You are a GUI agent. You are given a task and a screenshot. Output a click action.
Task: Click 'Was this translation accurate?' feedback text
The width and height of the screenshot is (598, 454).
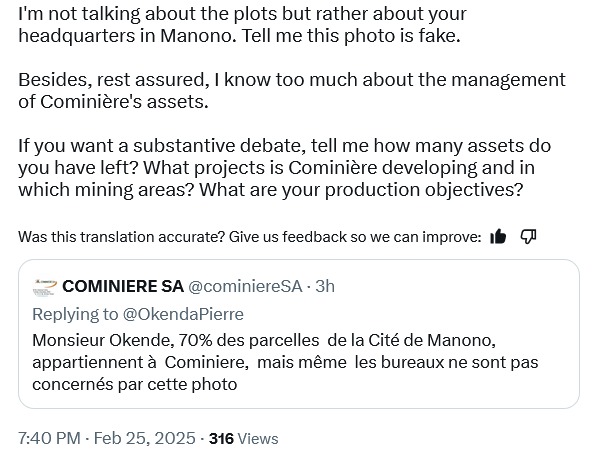[x=249, y=237]
